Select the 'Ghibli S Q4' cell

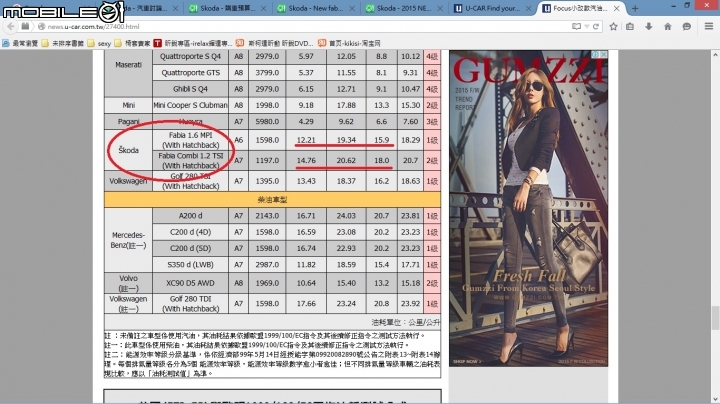pos(190,89)
